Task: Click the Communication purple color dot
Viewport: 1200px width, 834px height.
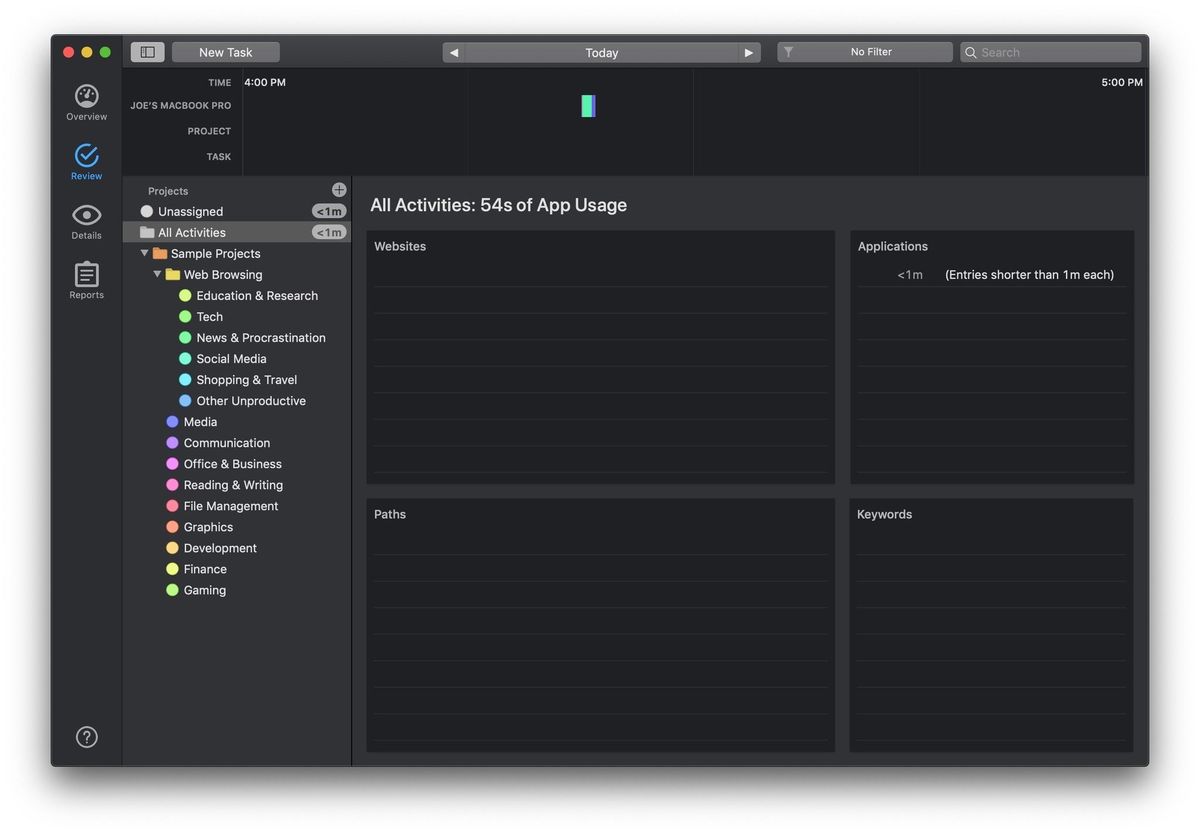Action: 172,442
